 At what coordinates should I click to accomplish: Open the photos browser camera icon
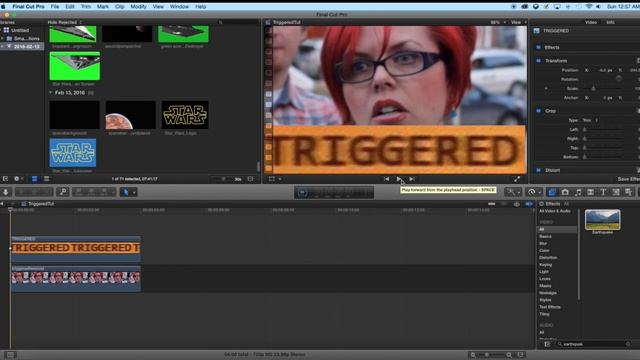[x=565, y=192]
